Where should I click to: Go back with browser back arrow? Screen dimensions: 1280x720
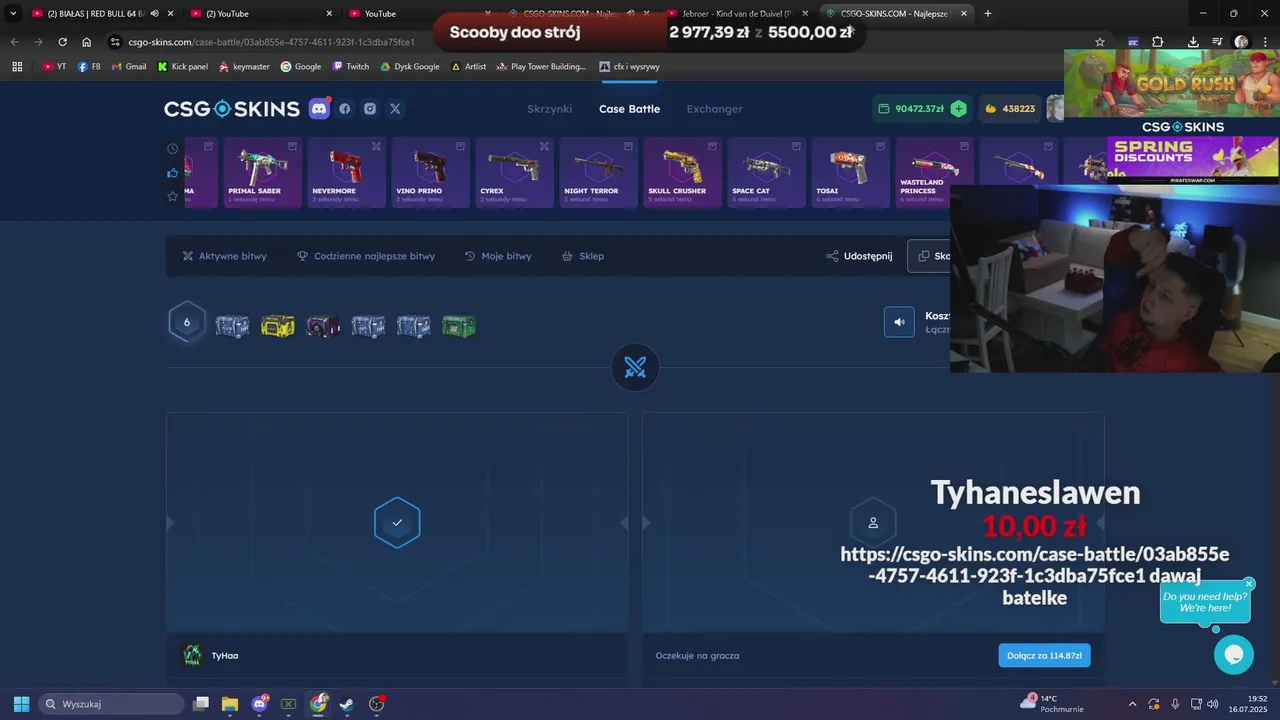point(14,42)
